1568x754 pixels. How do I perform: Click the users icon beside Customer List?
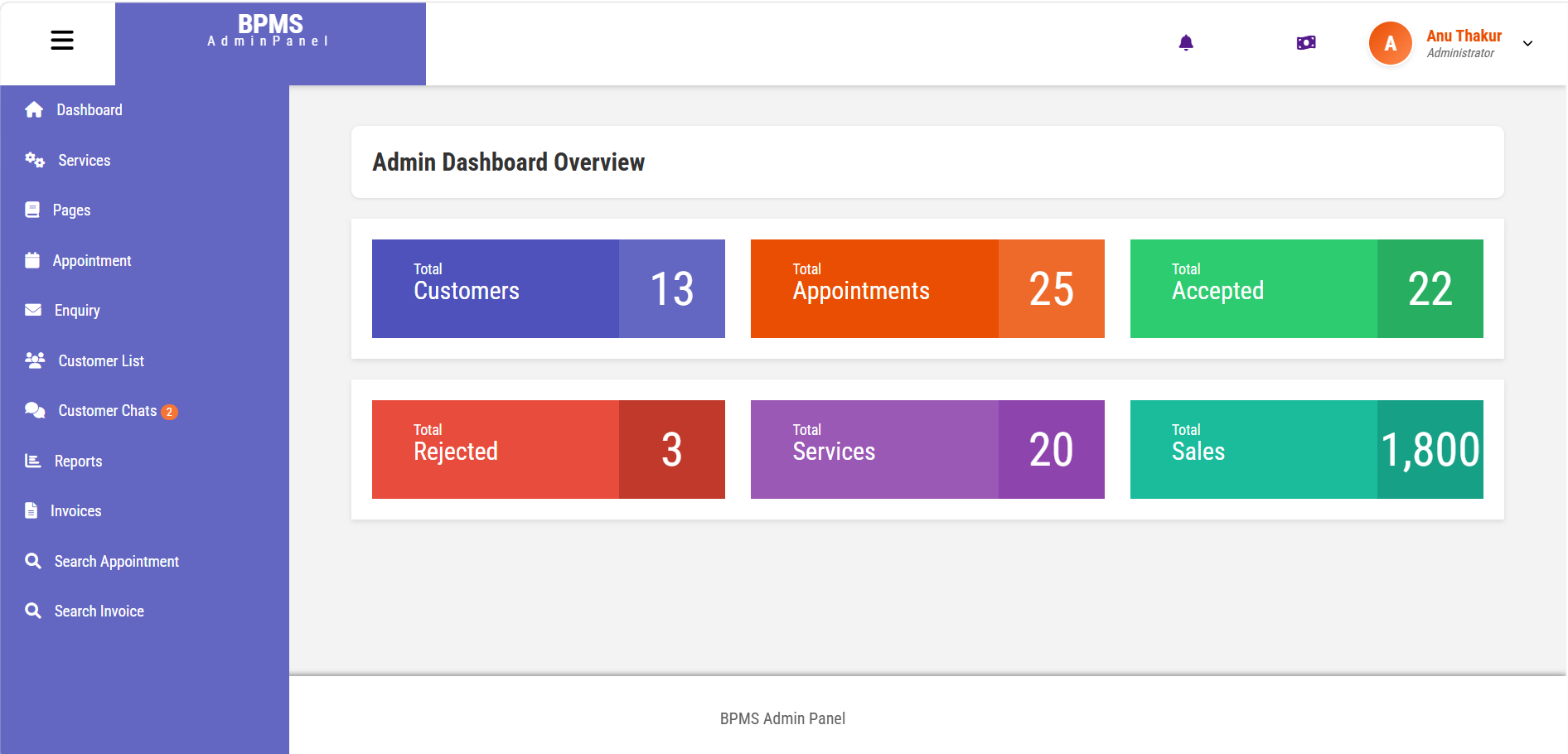point(35,360)
